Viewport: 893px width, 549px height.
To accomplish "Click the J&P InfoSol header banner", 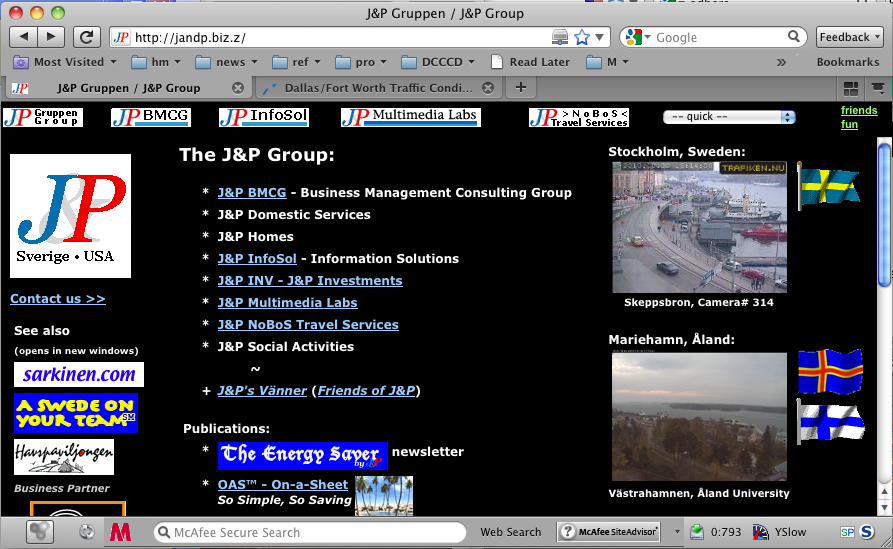I will click(x=264, y=117).
